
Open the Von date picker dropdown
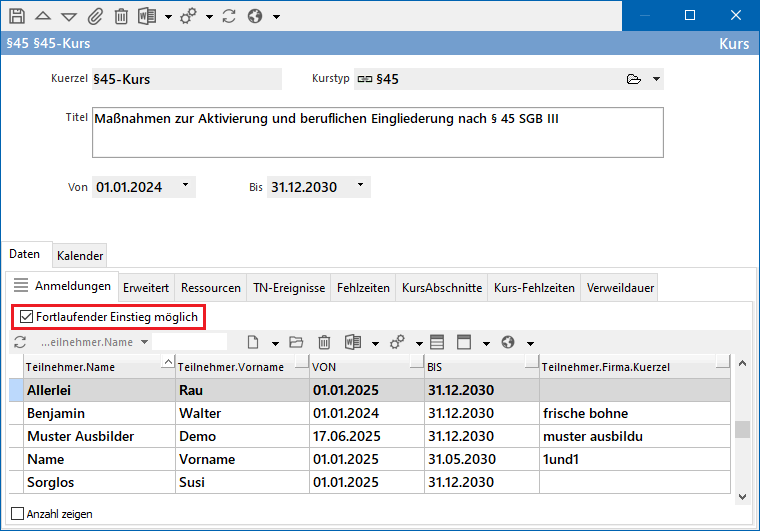185,186
